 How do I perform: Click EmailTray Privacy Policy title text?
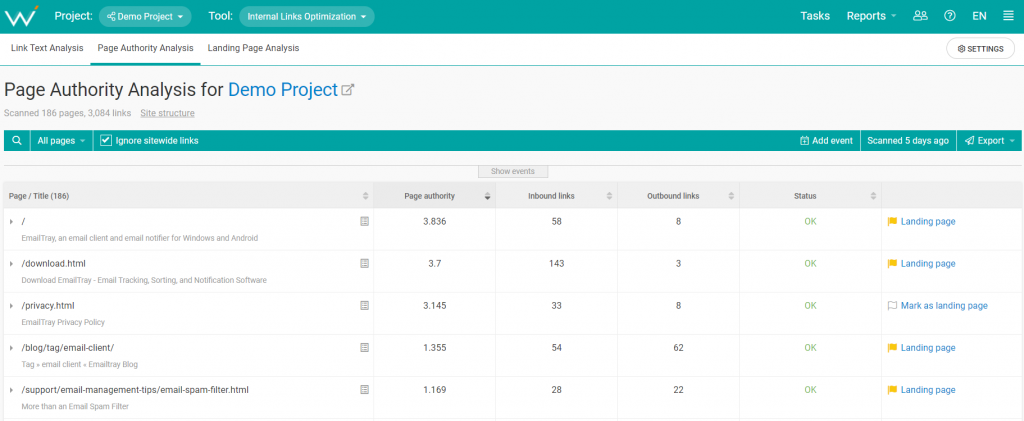[x=63, y=322]
